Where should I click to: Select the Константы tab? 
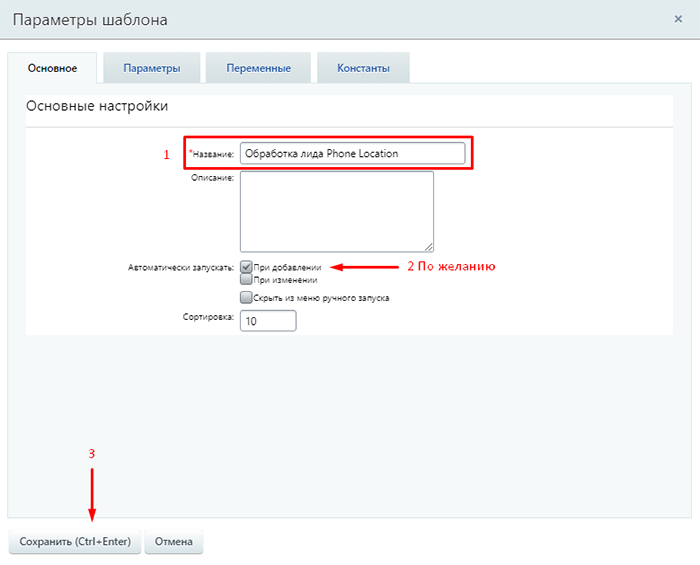363,68
